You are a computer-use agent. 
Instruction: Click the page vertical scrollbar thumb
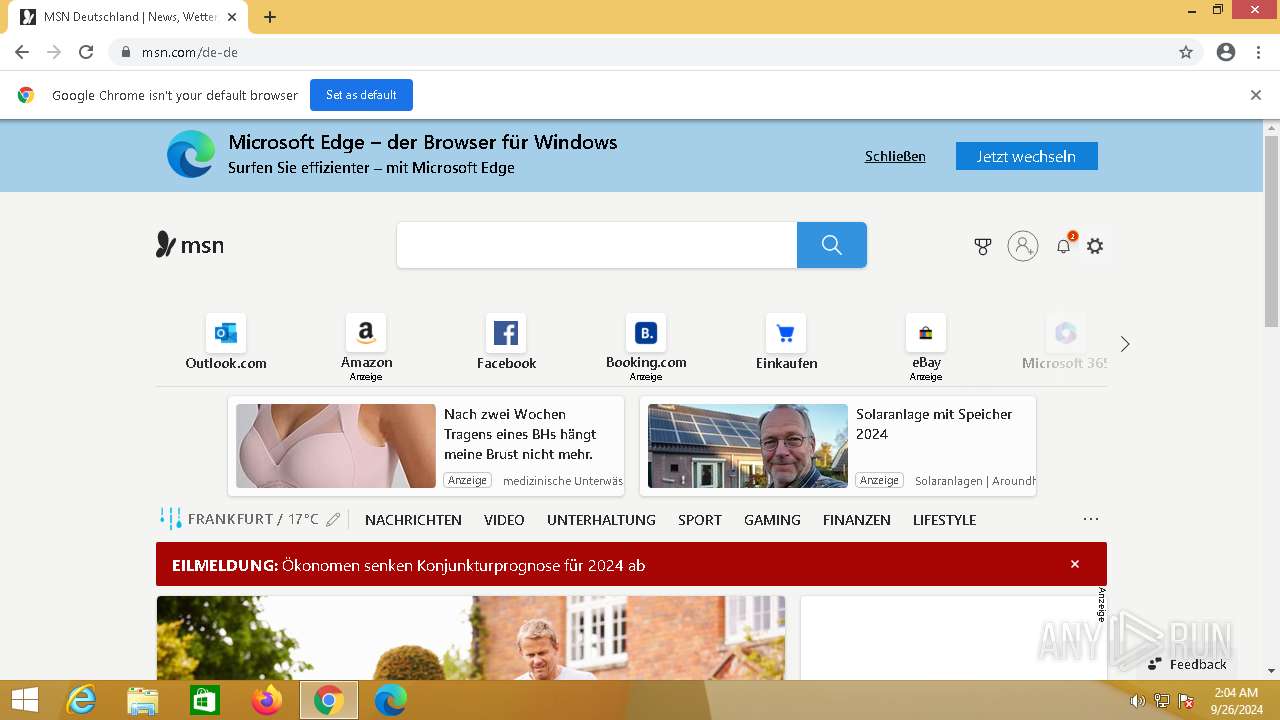(1271, 231)
